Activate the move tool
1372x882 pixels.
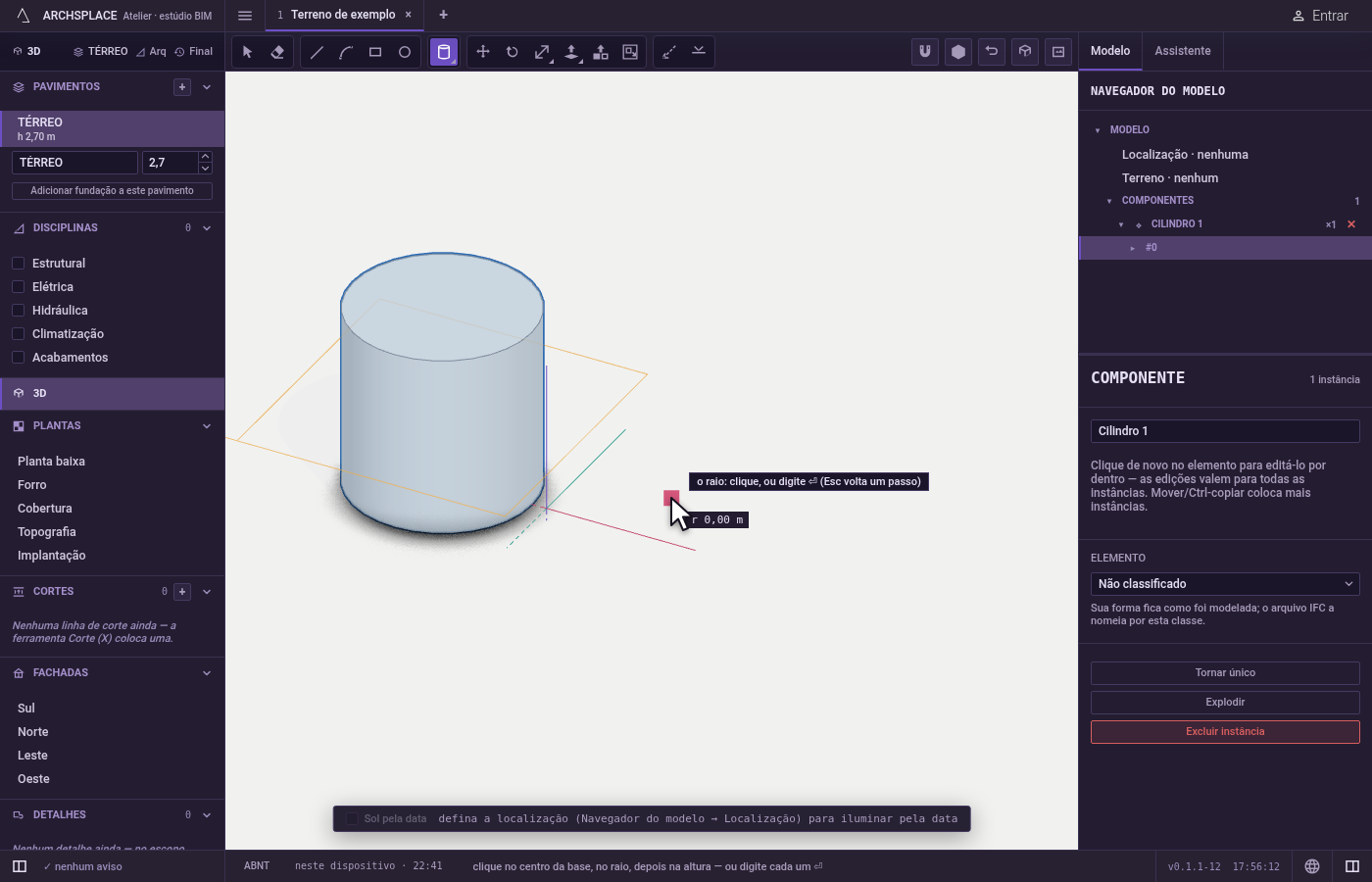[483, 52]
